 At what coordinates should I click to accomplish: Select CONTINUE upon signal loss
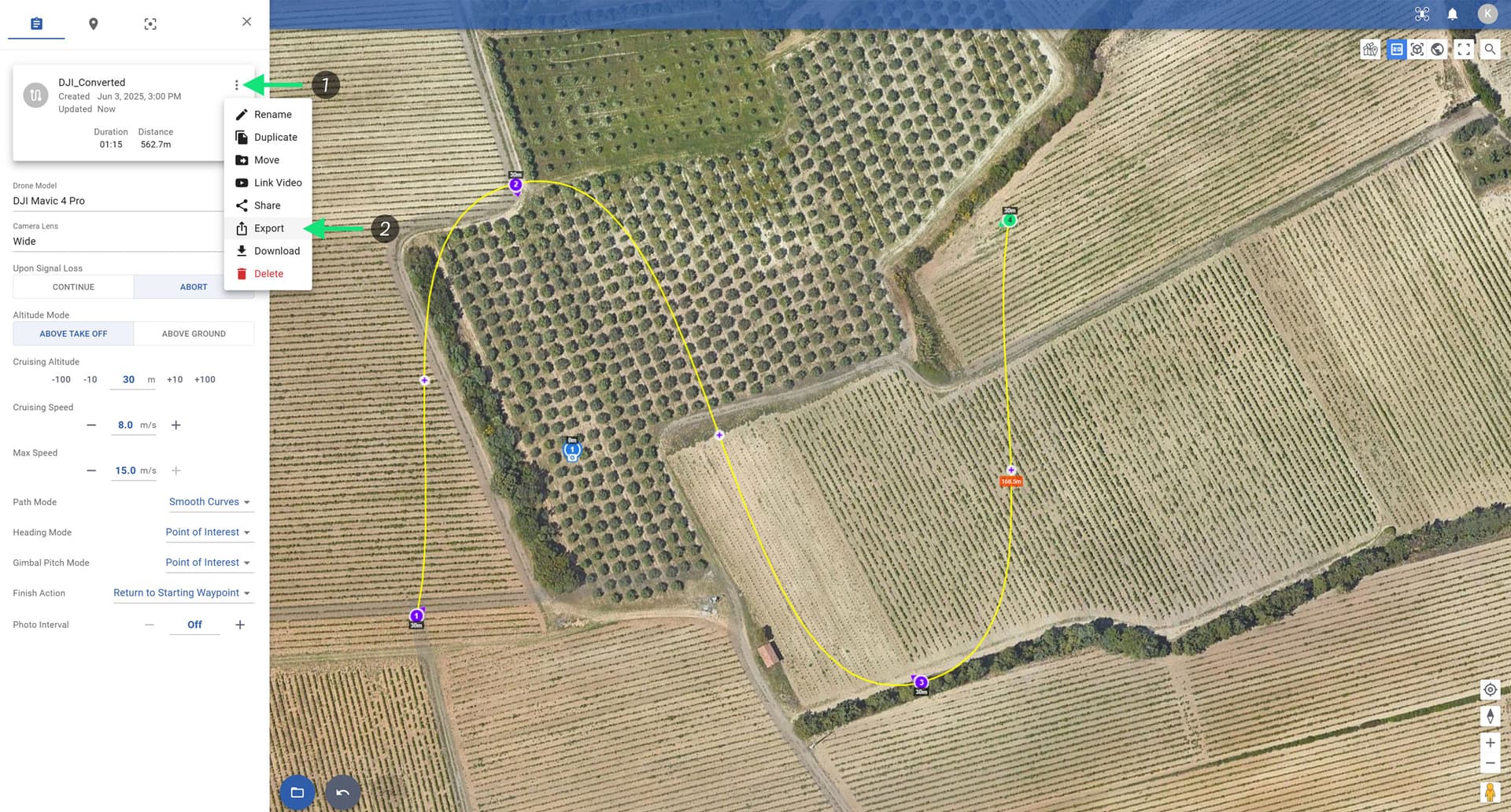pos(73,287)
